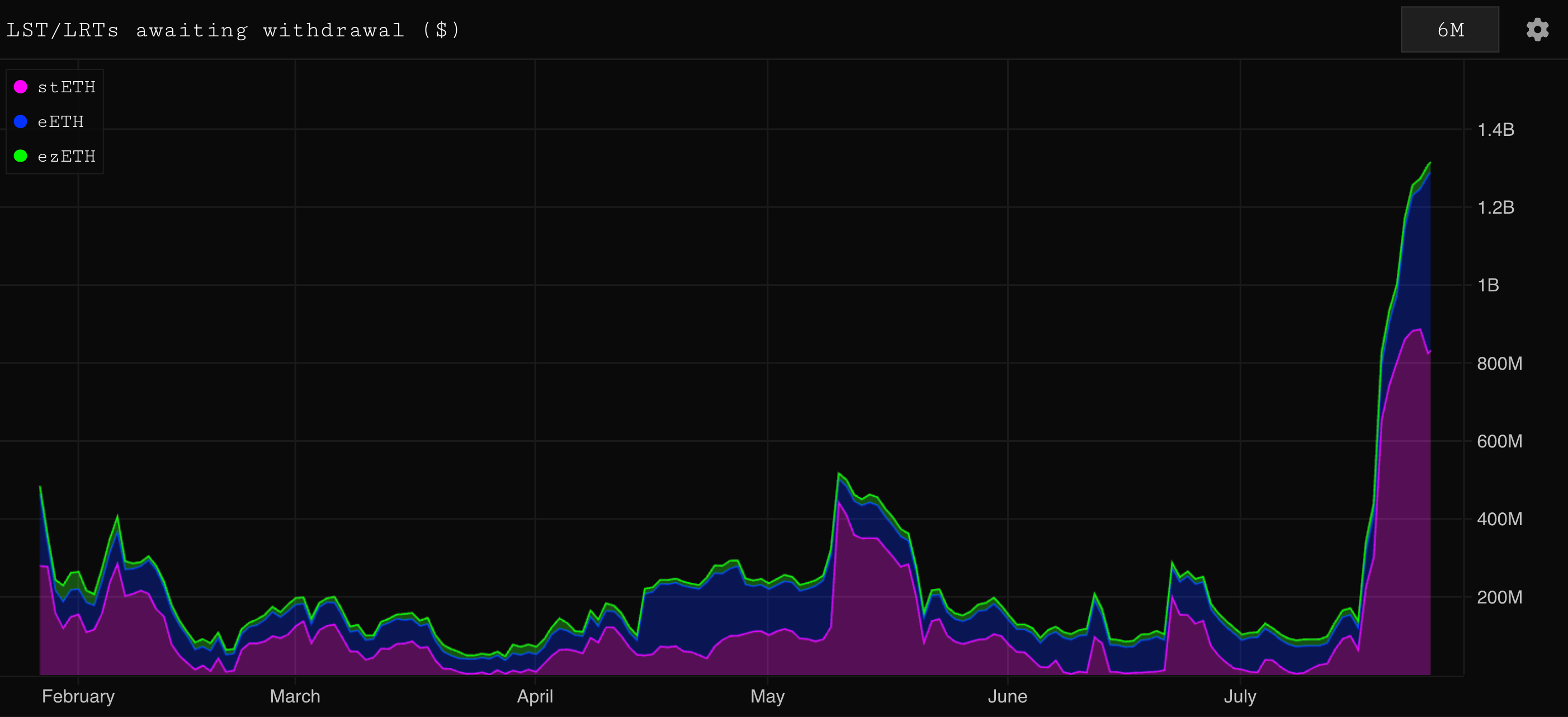The width and height of the screenshot is (1568, 717).
Task: Click the April x-axis label
Action: coord(535,696)
